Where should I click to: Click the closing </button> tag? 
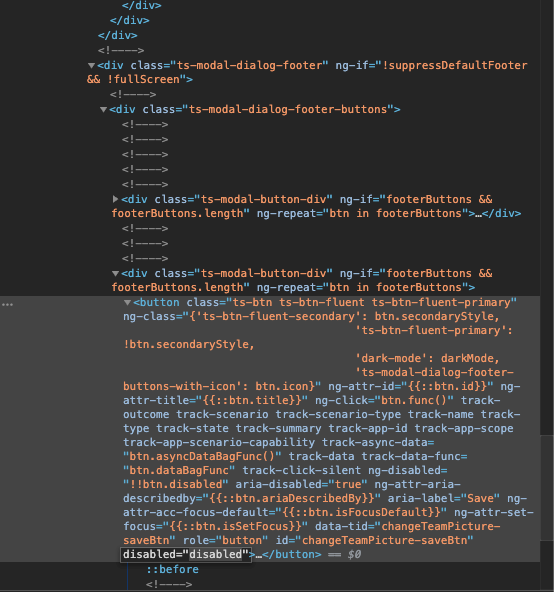(x=292, y=554)
